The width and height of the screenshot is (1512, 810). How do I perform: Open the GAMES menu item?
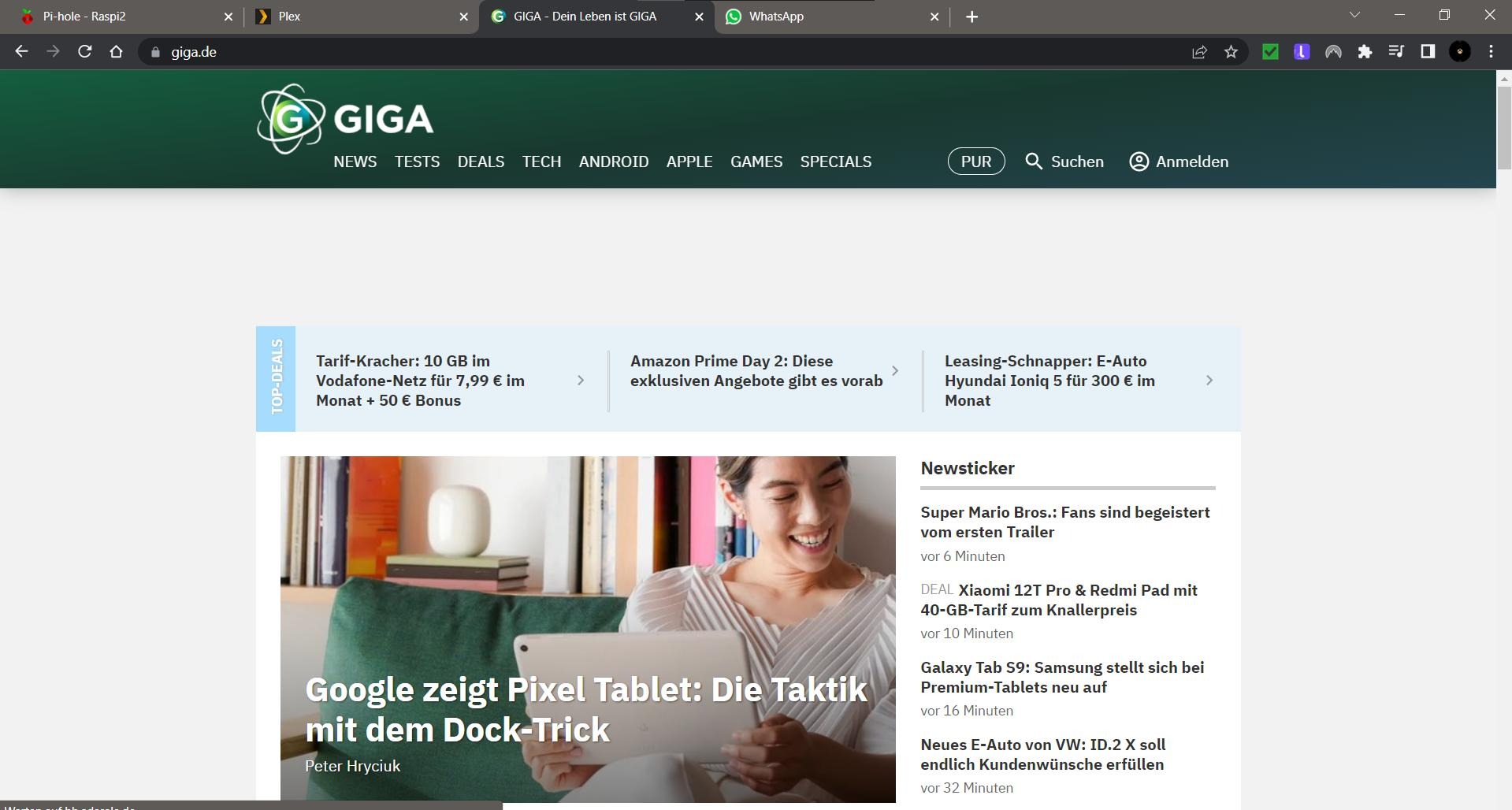click(x=756, y=162)
